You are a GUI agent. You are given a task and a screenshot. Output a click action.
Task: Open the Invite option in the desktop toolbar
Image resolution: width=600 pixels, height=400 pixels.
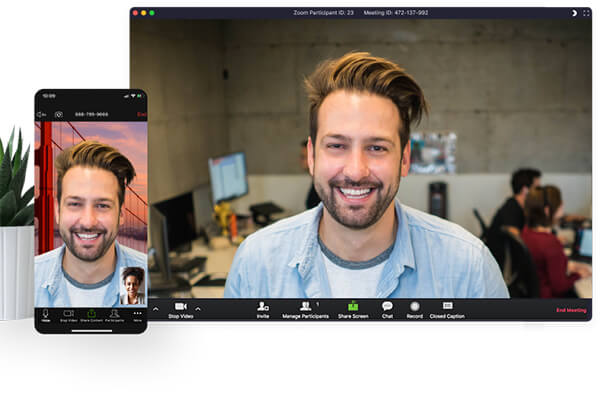tap(263, 310)
